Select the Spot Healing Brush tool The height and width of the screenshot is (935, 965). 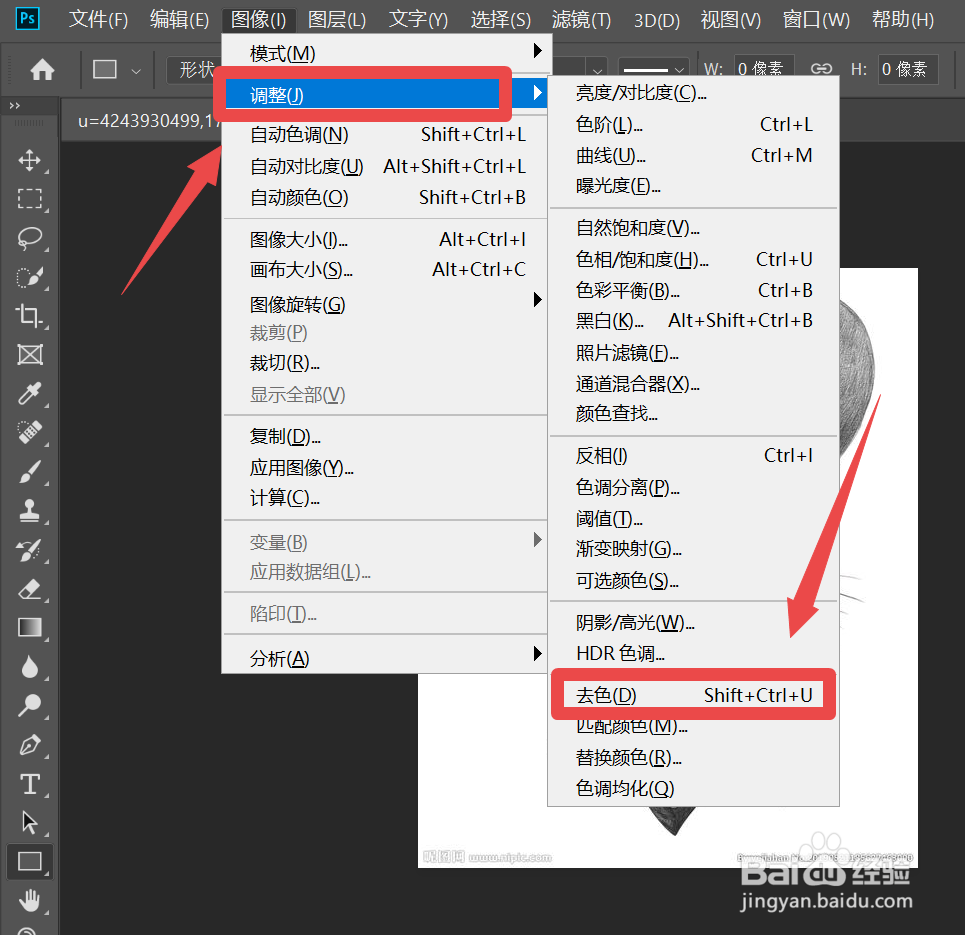tap(30, 433)
